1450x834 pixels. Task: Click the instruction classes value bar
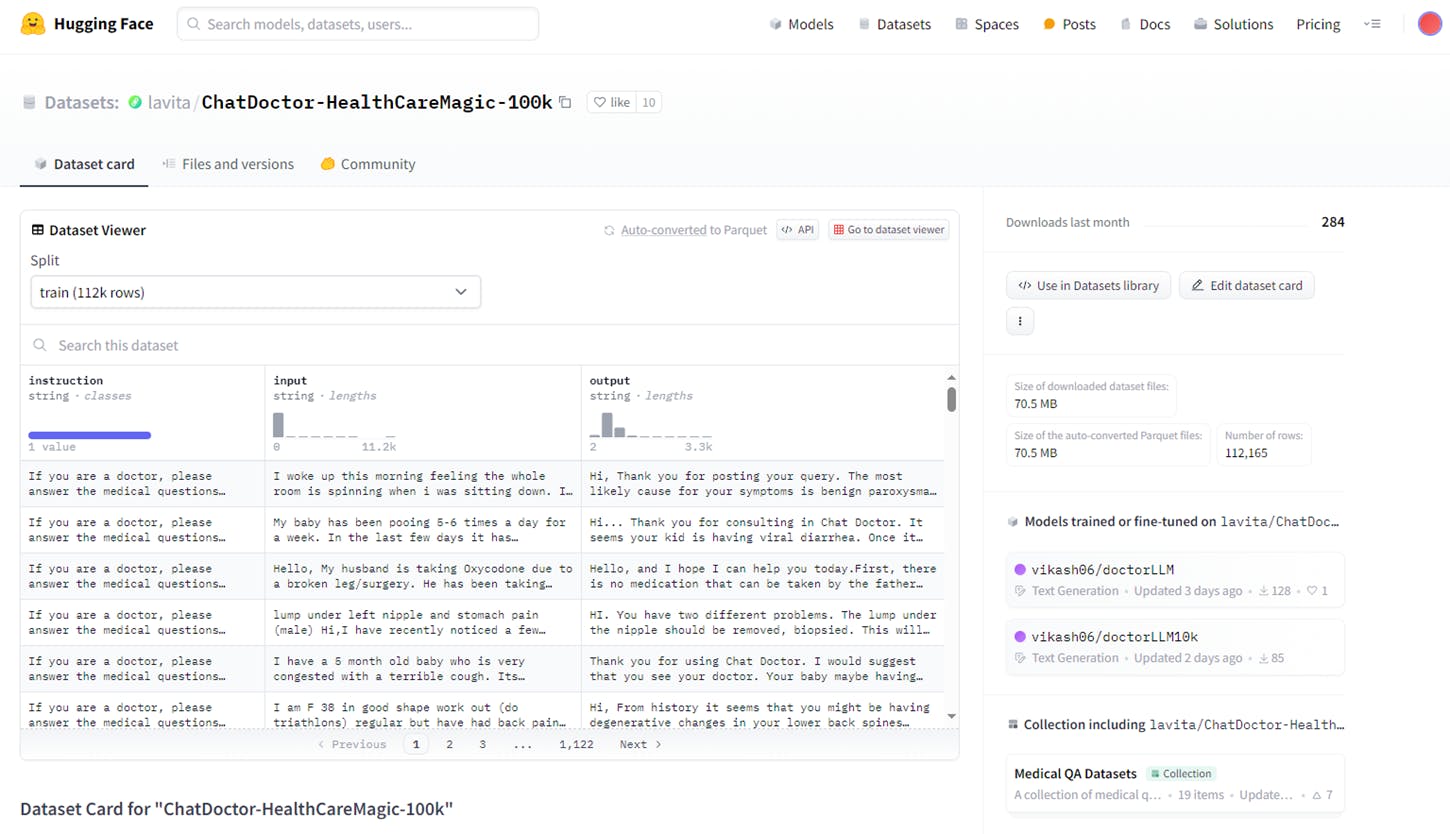[x=89, y=435]
